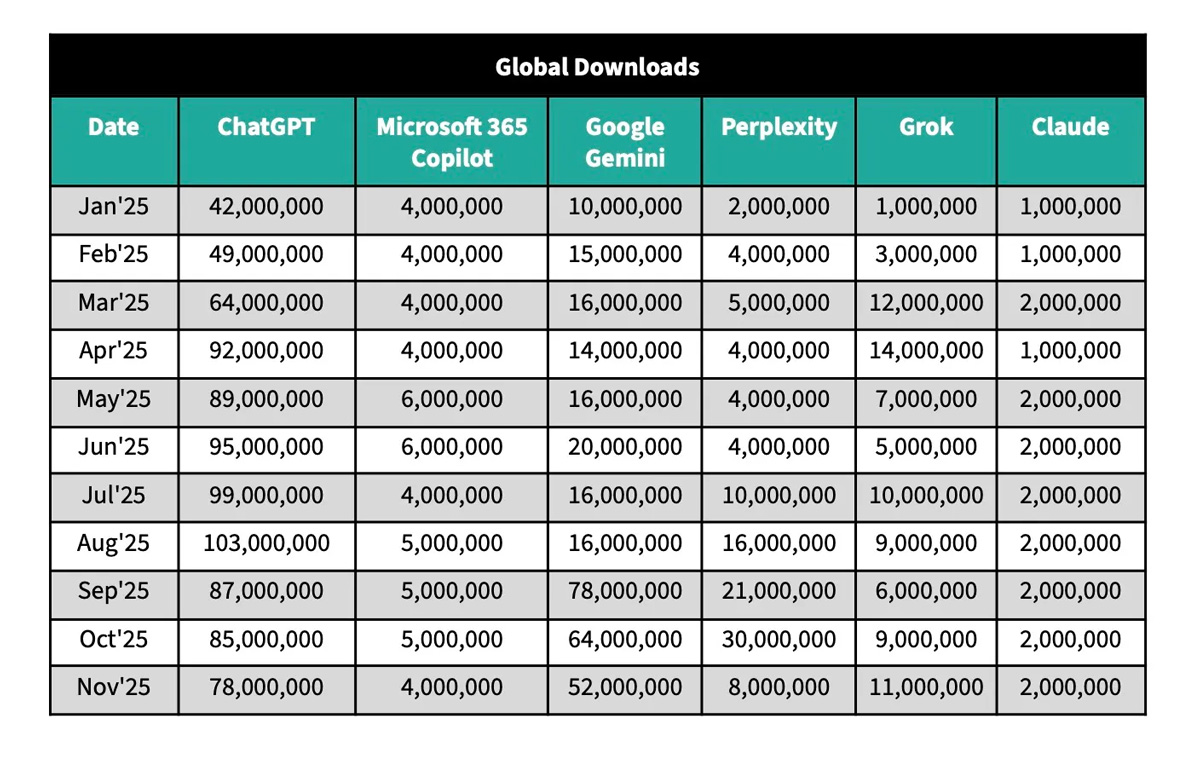Click the Nov'25 row label
The image size is (1200, 779).
coord(113,687)
